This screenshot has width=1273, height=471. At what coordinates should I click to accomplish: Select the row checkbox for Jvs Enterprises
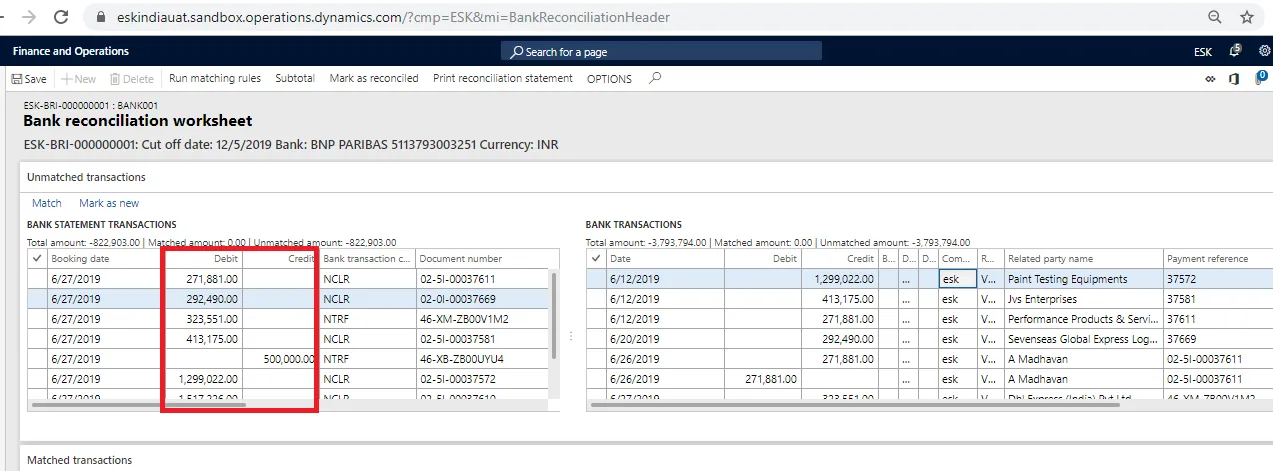point(597,299)
